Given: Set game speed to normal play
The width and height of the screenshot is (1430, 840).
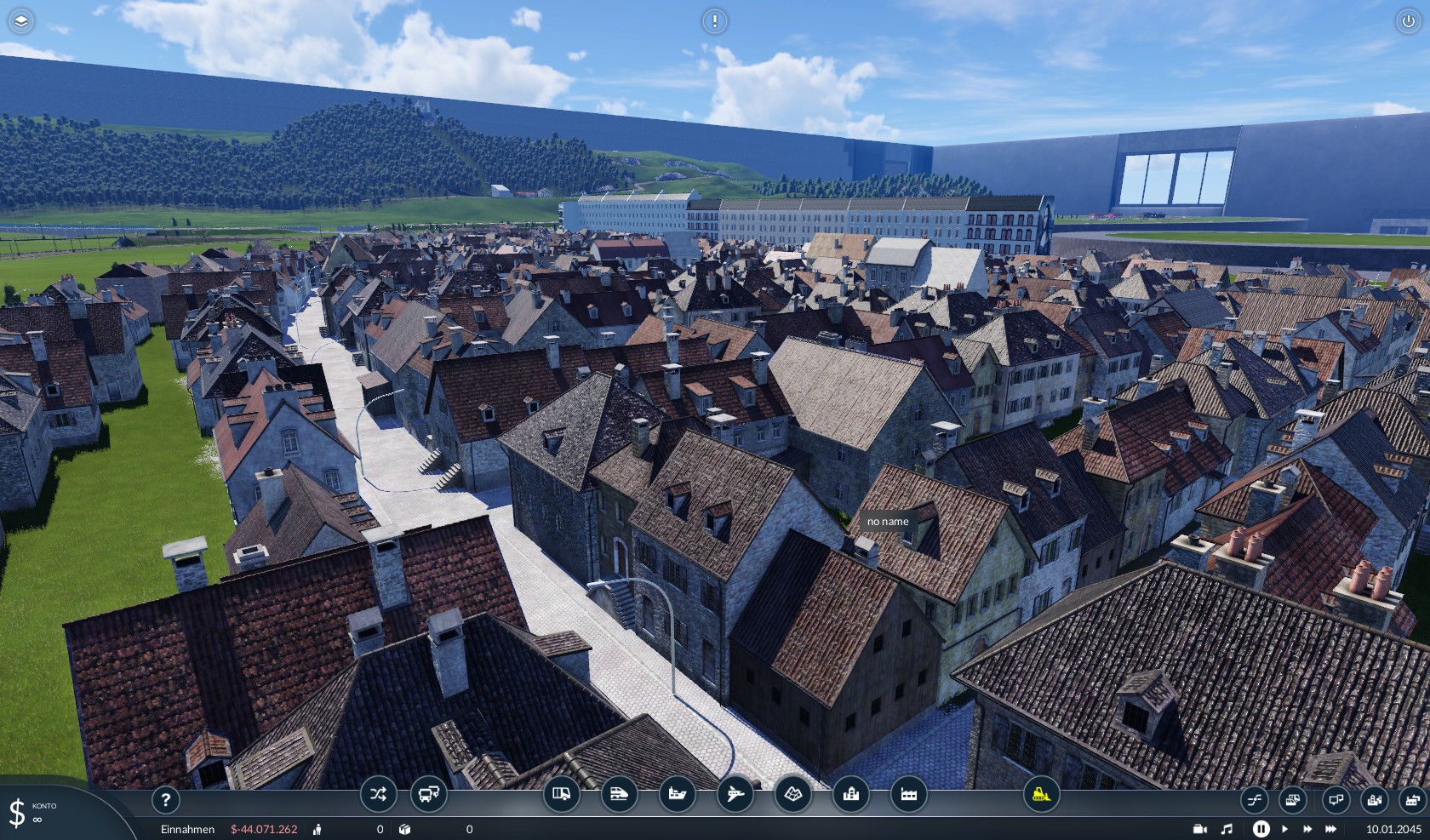Looking at the screenshot, I should click(x=1285, y=829).
